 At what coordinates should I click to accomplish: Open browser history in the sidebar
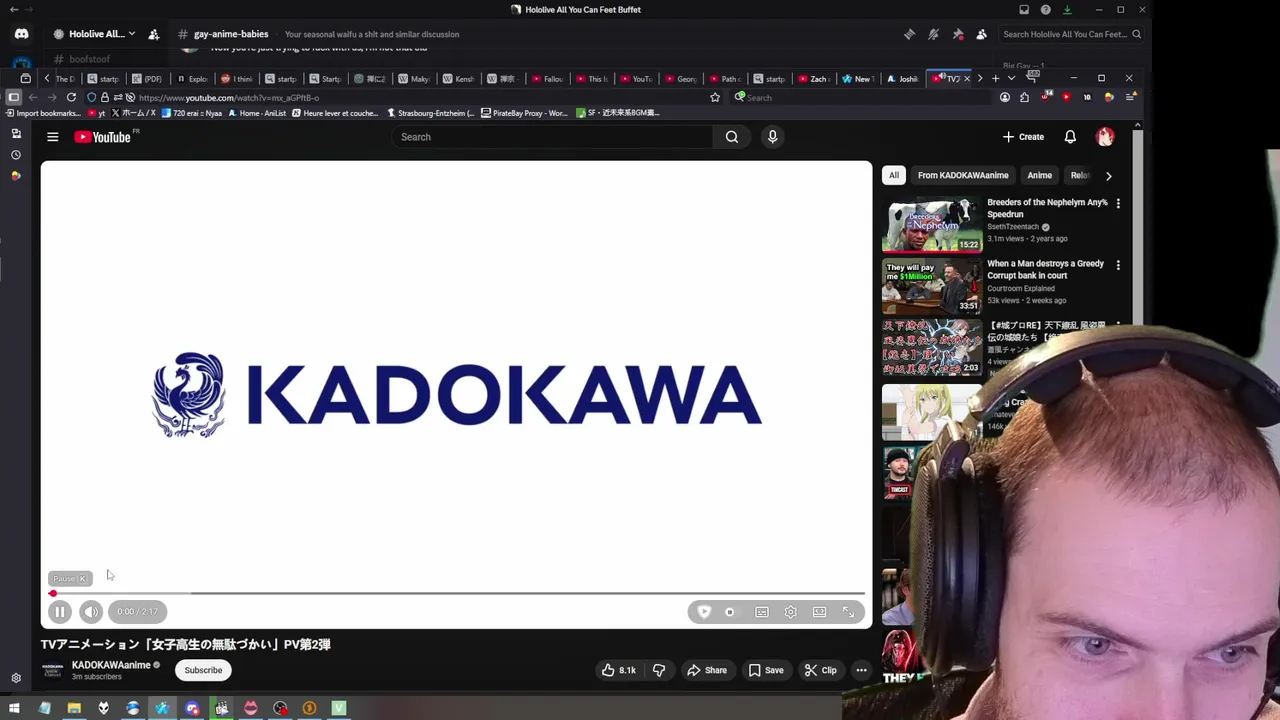pyautogui.click(x=15, y=155)
